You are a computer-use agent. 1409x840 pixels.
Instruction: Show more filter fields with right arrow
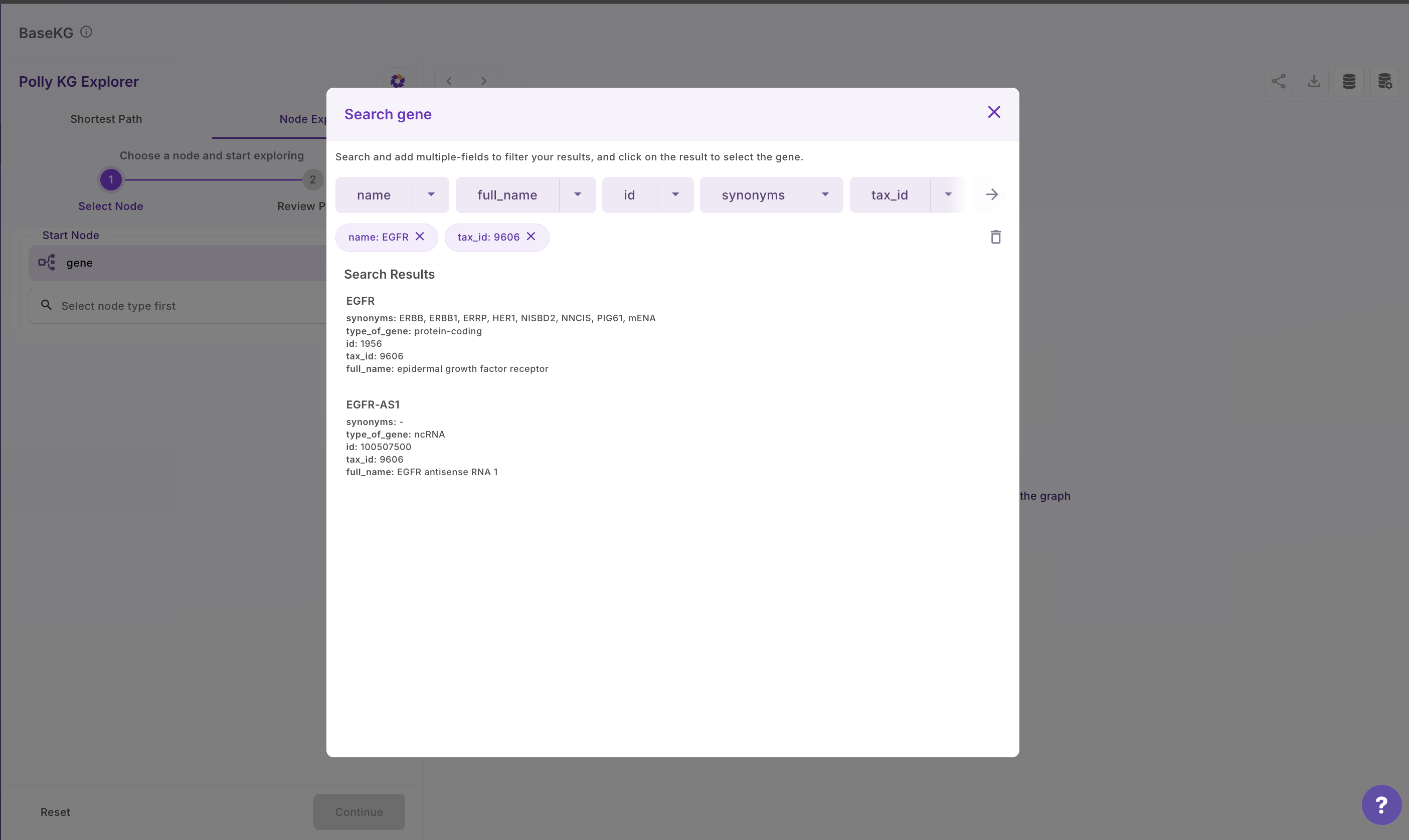(x=992, y=194)
